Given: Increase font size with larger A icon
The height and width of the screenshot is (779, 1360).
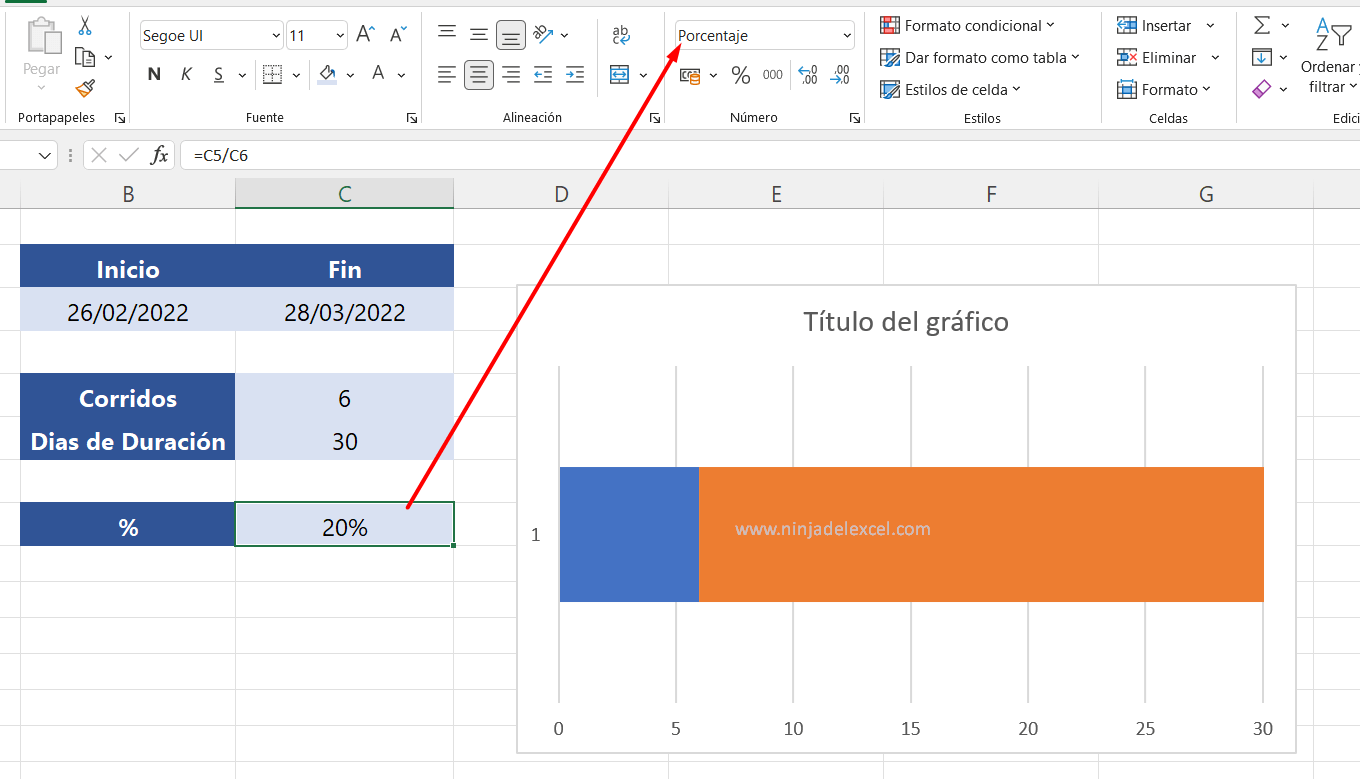Looking at the screenshot, I should [366, 35].
